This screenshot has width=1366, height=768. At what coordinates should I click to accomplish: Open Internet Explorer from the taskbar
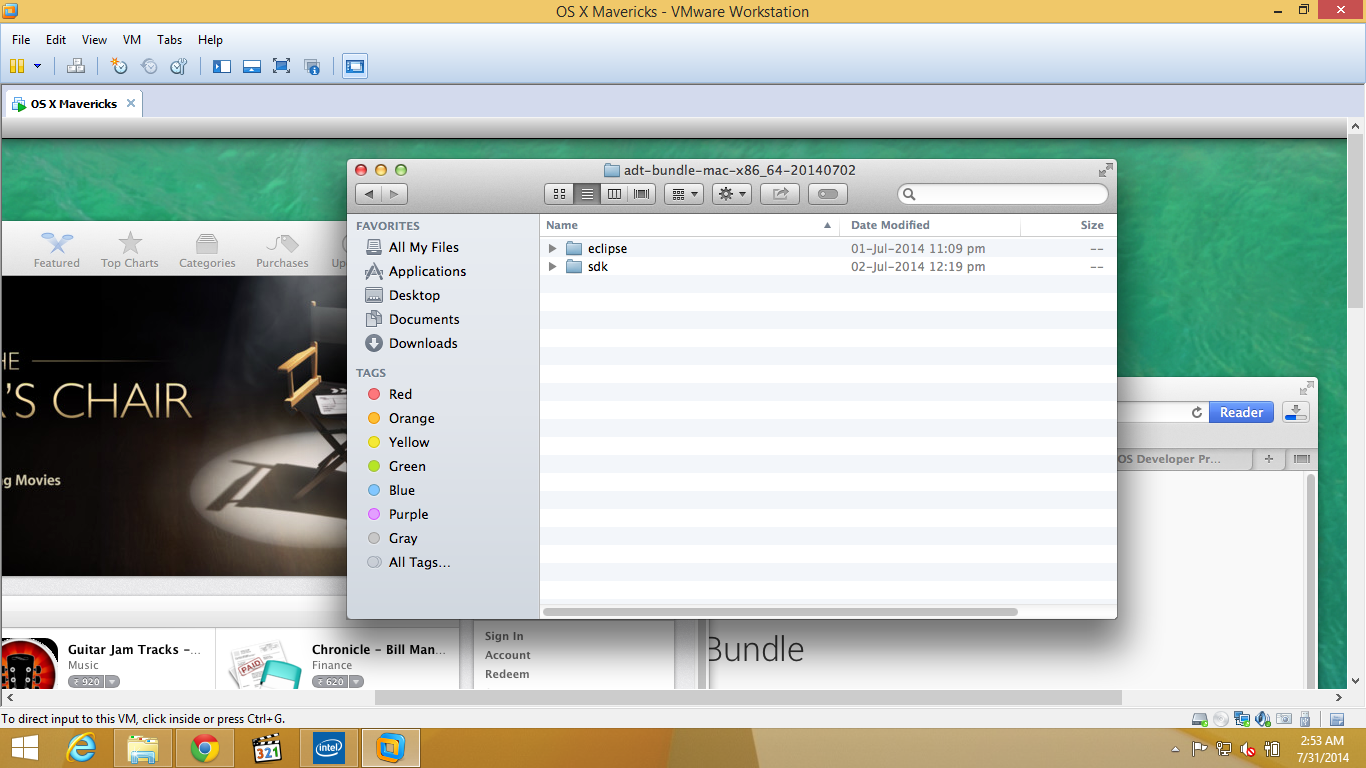pyautogui.click(x=81, y=747)
